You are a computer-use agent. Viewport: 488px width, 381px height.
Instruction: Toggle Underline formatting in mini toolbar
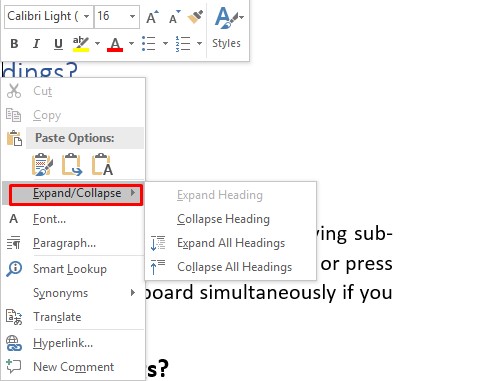pos(58,44)
